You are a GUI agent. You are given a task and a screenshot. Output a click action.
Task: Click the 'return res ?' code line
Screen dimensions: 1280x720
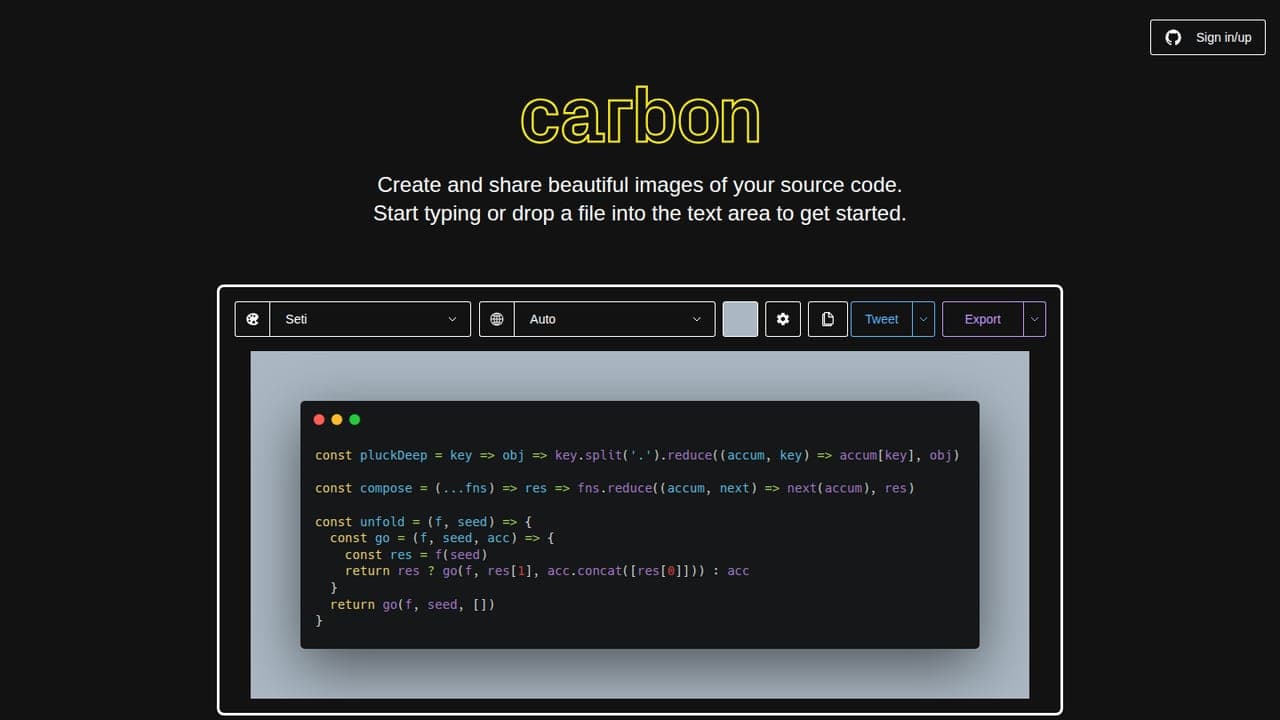click(x=547, y=571)
